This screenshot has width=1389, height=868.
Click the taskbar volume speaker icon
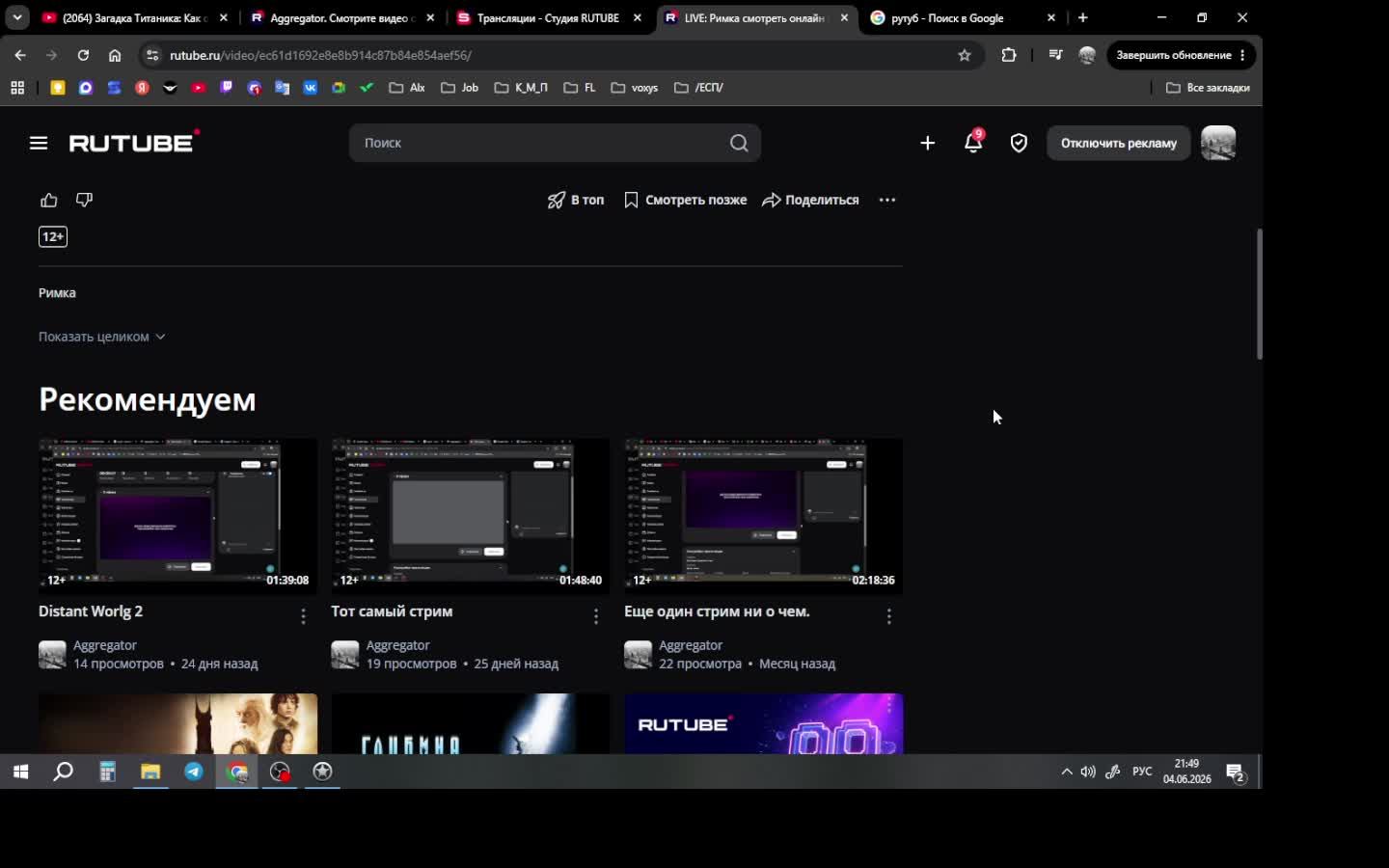(x=1088, y=772)
